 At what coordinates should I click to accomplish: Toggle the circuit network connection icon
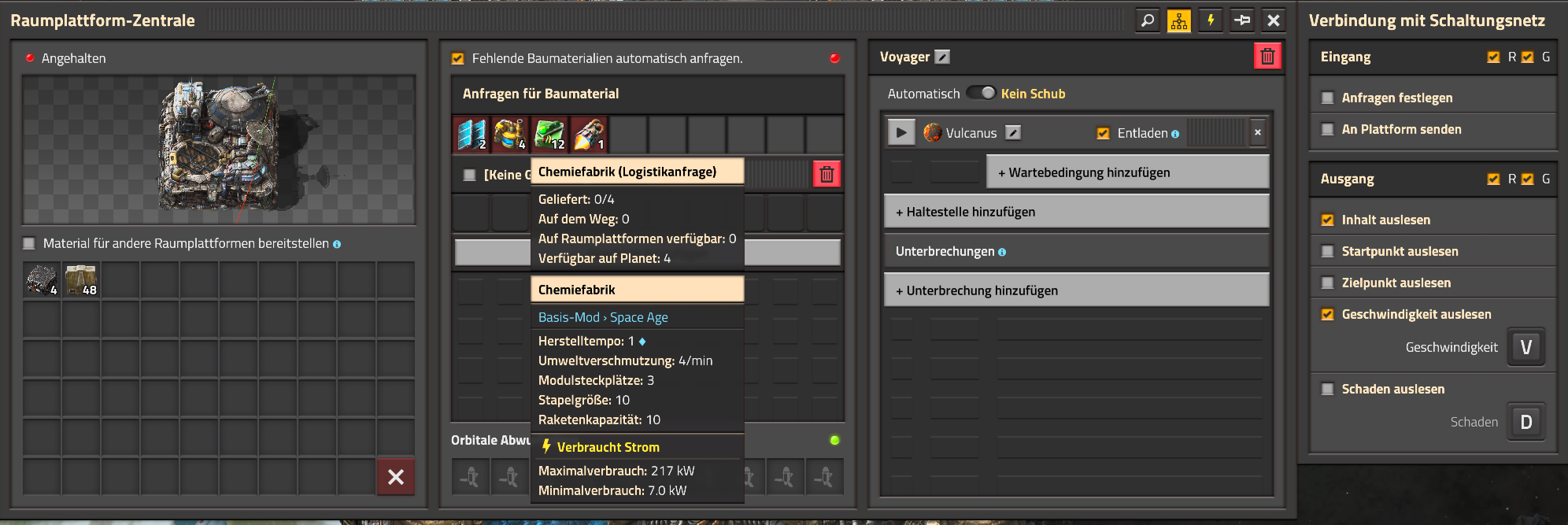point(1179,20)
